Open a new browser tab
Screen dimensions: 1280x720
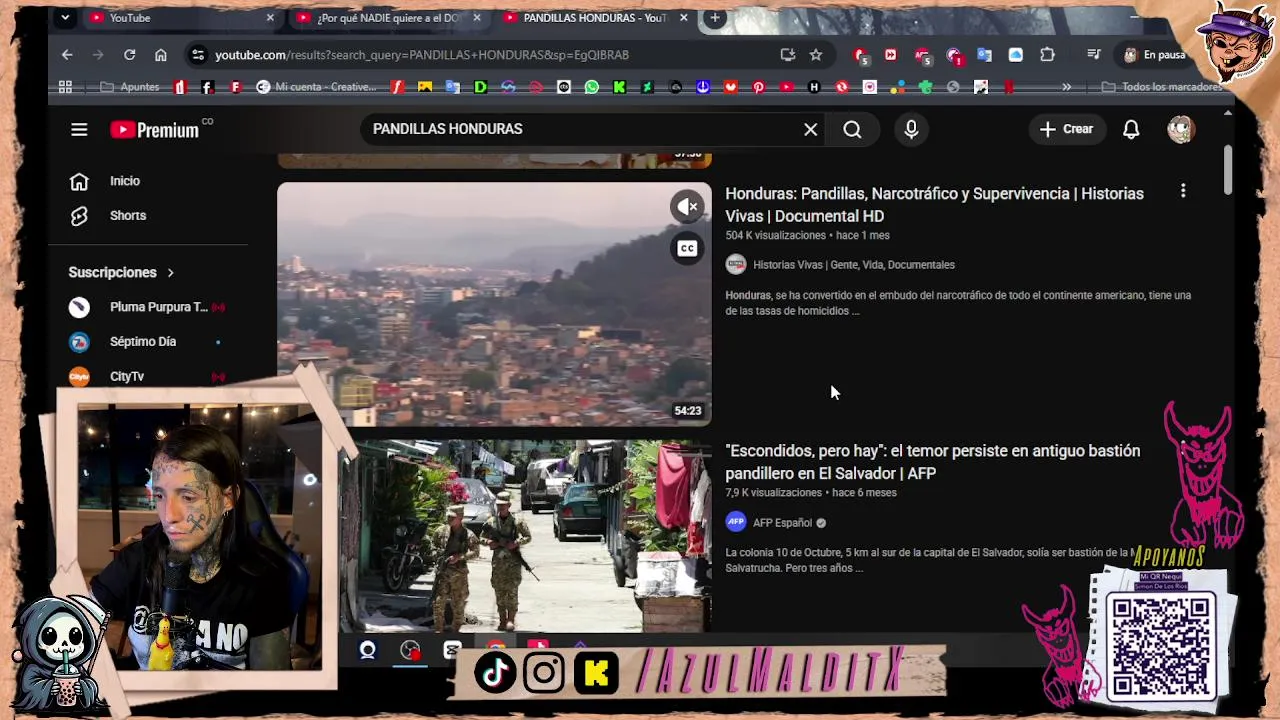pyautogui.click(x=714, y=18)
